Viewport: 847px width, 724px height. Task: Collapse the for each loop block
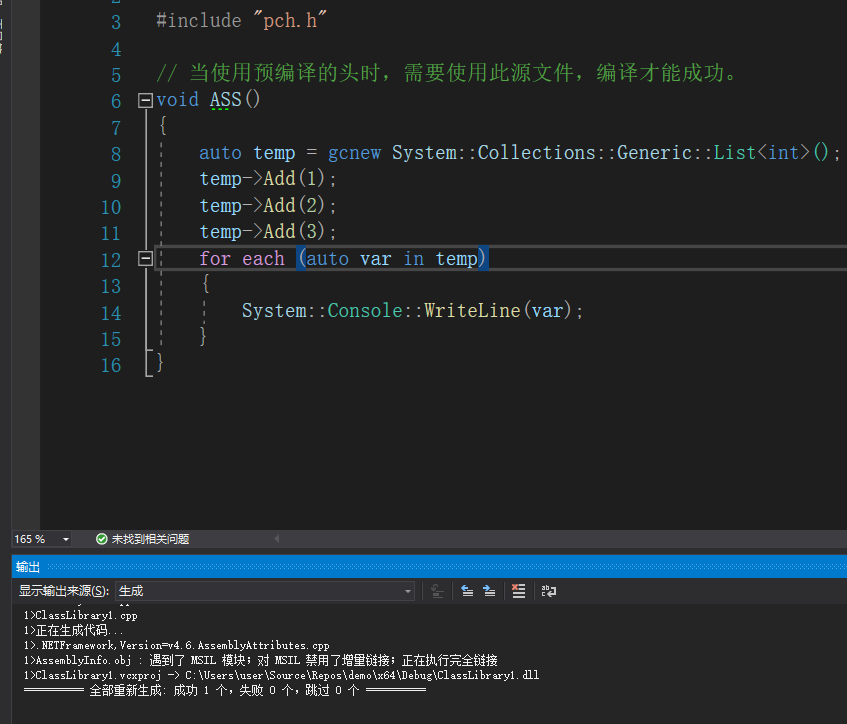[145, 259]
